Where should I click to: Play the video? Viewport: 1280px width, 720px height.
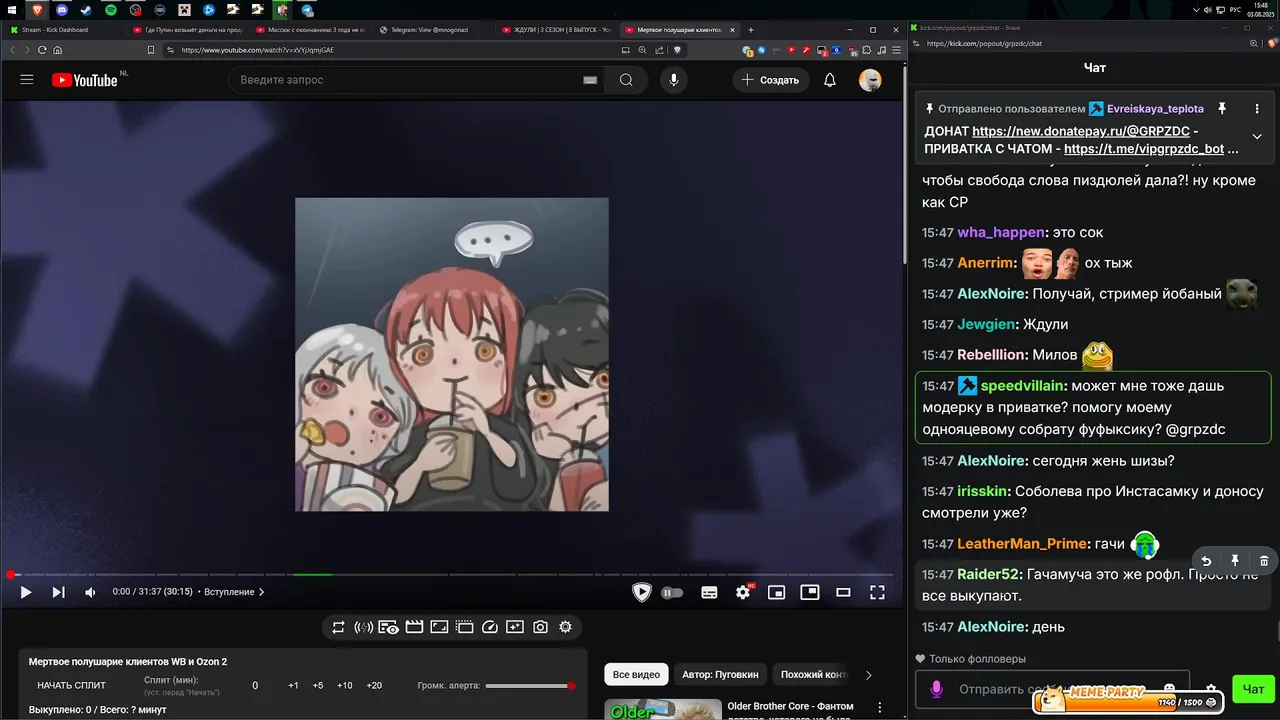(x=26, y=592)
